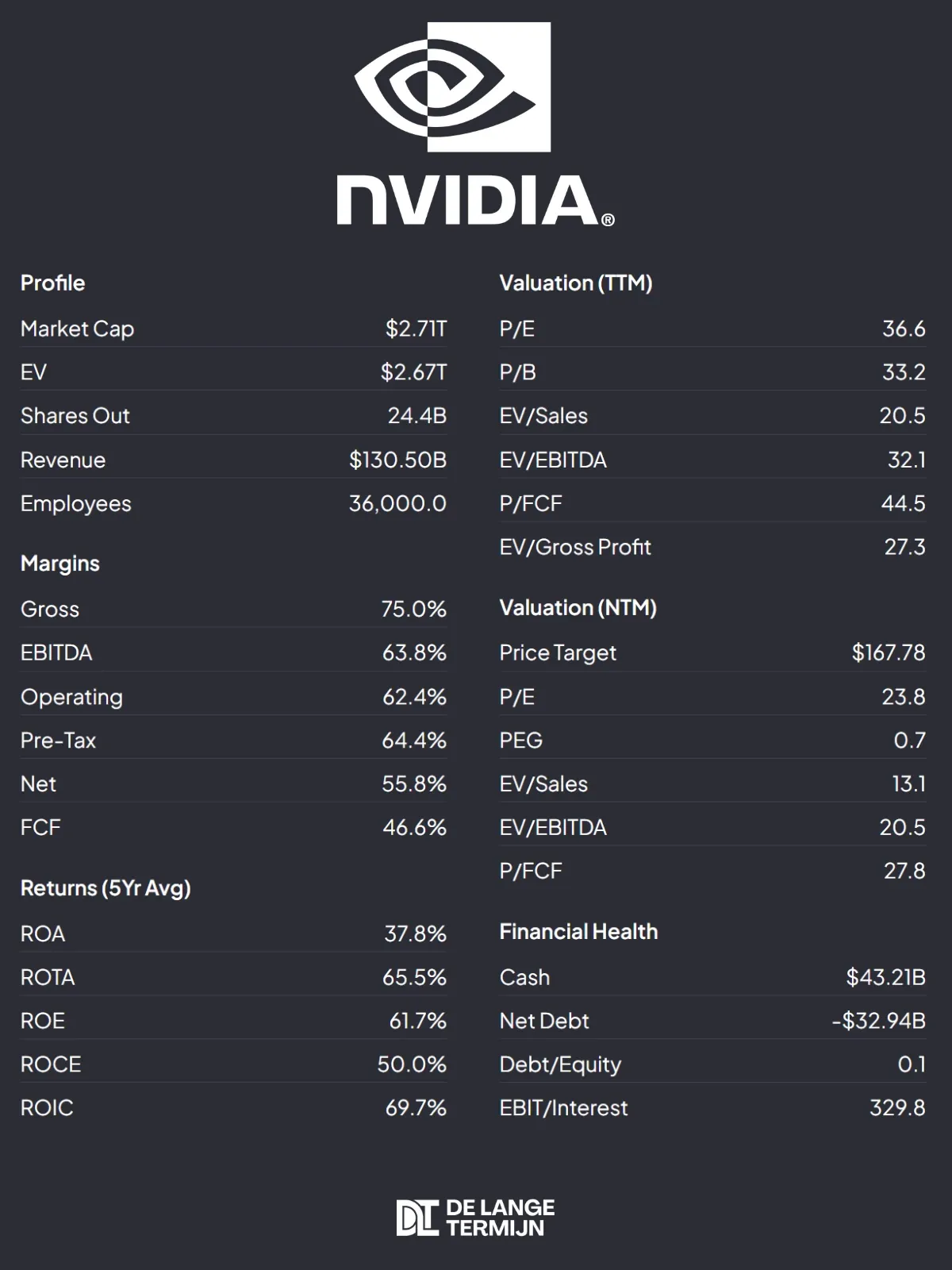Viewport: 952px width, 1270px height.
Task: Click the EBIT/Interest value 329.8
Action: (897, 1108)
